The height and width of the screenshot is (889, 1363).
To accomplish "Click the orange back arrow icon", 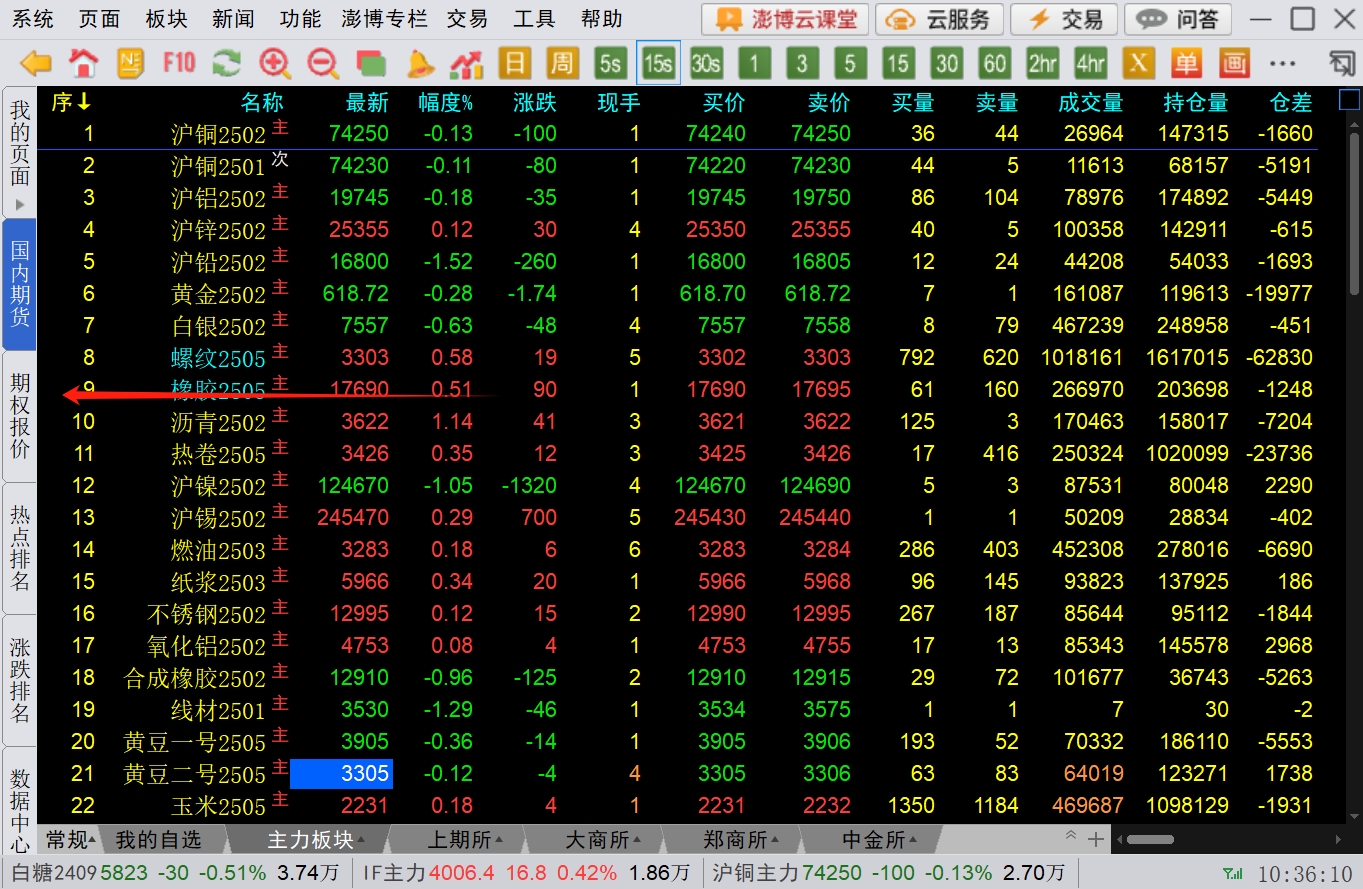I will pyautogui.click(x=36, y=64).
